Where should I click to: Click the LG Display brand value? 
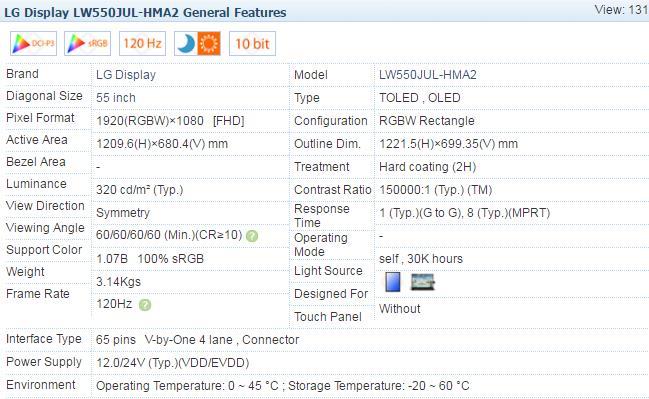coord(126,75)
